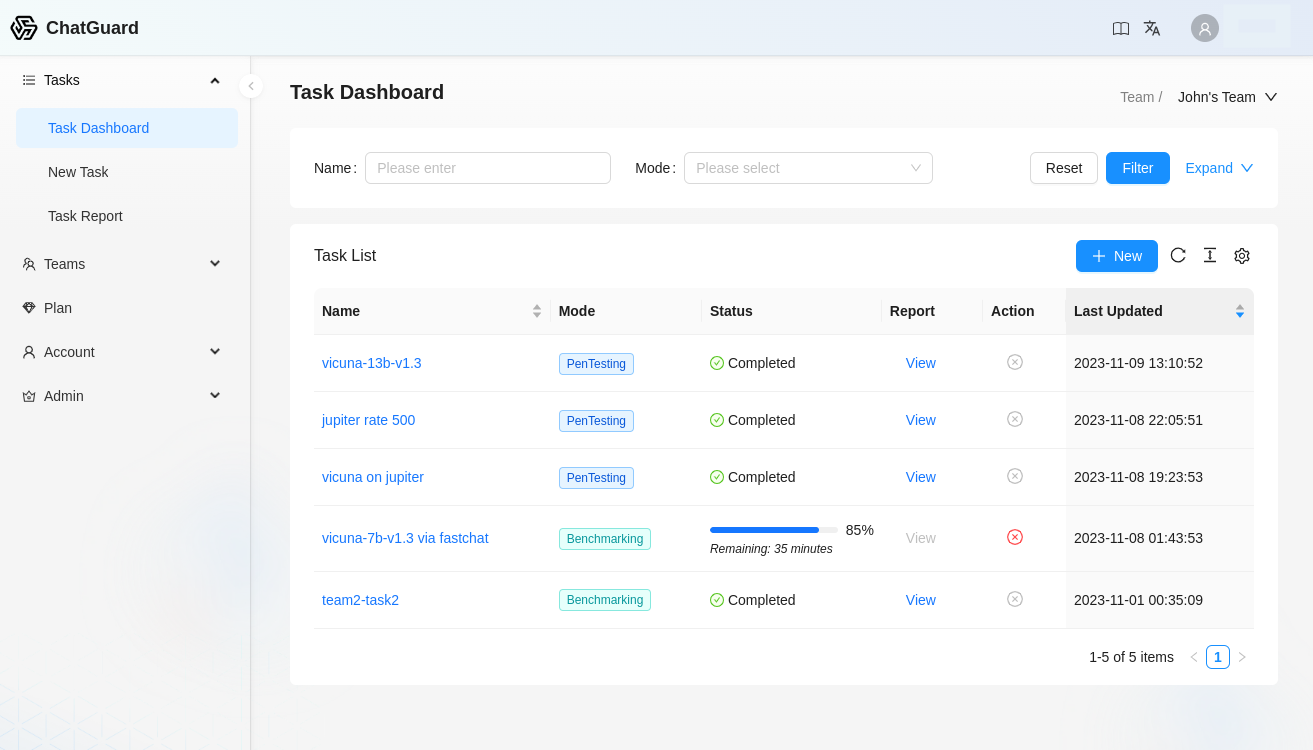Screen dimensions: 1313x750
Task: Click the sort control on the Name column
Action: pyautogui.click(x=537, y=311)
